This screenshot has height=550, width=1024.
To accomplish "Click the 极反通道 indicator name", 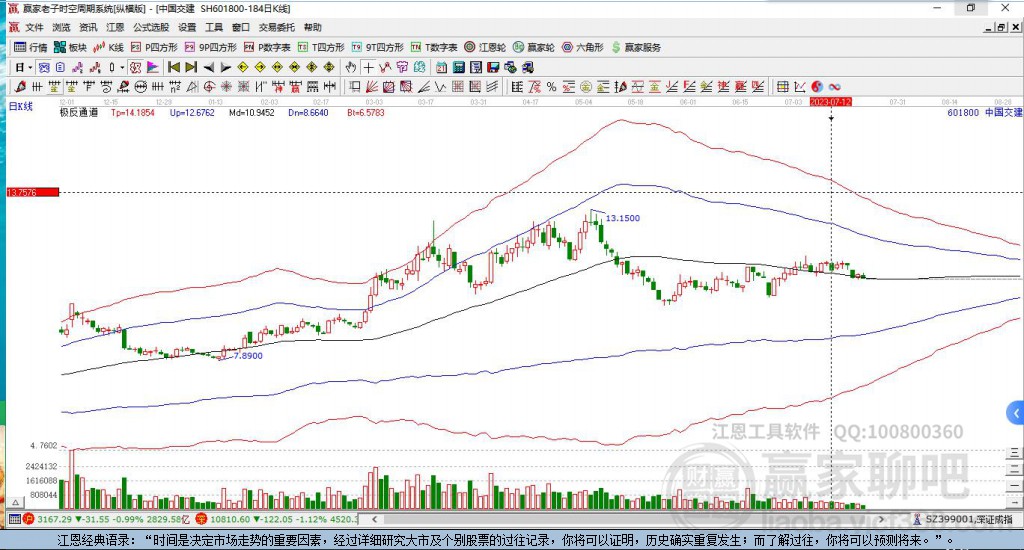I will pyautogui.click(x=79, y=112).
